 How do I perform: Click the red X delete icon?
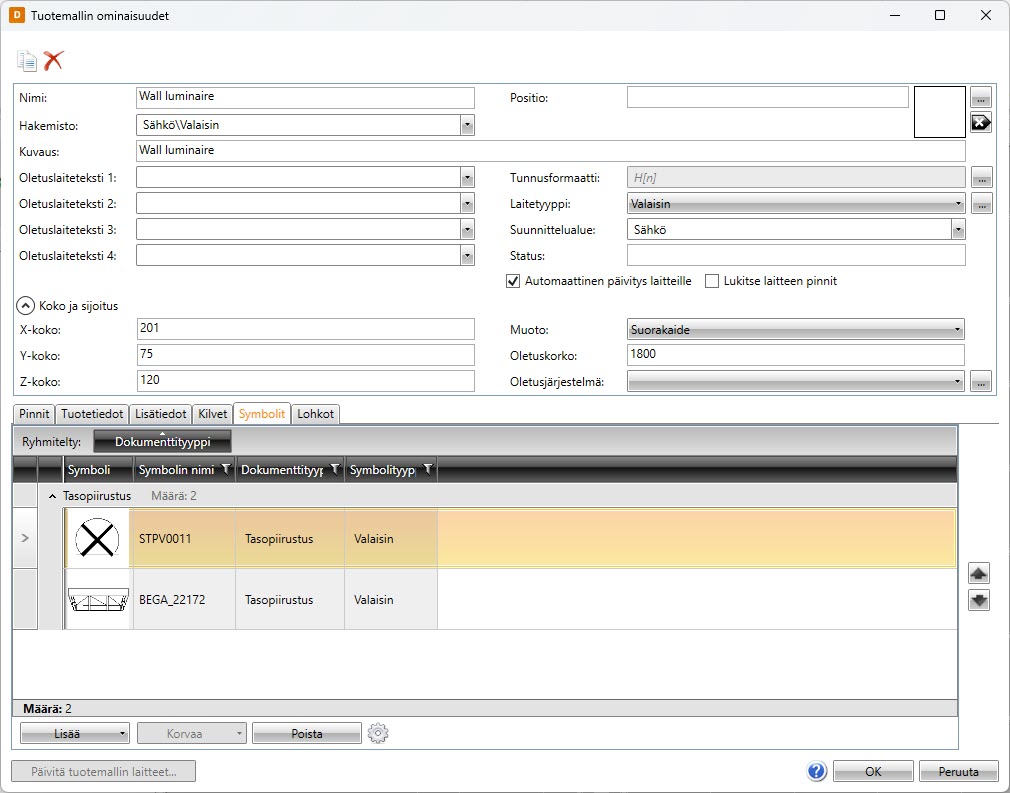point(53,61)
